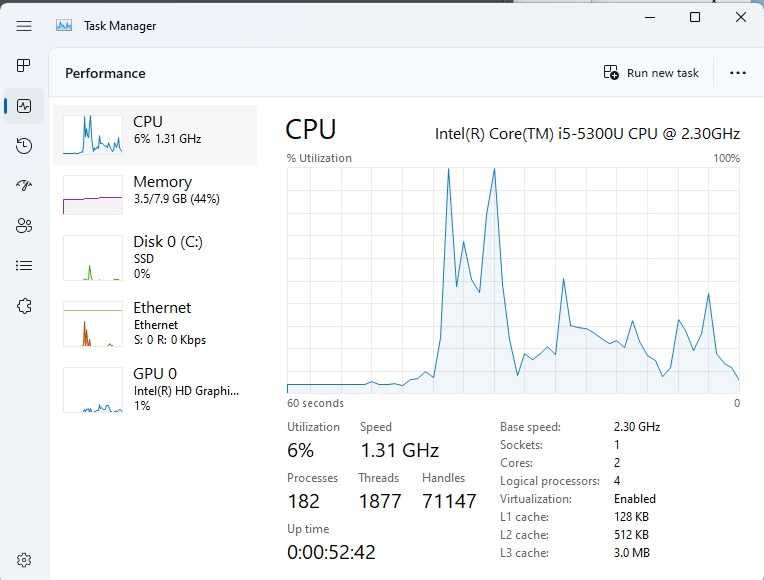Image resolution: width=764 pixels, height=580 pixels.
Task: Click Run new task button
Action: pos(652,73)
